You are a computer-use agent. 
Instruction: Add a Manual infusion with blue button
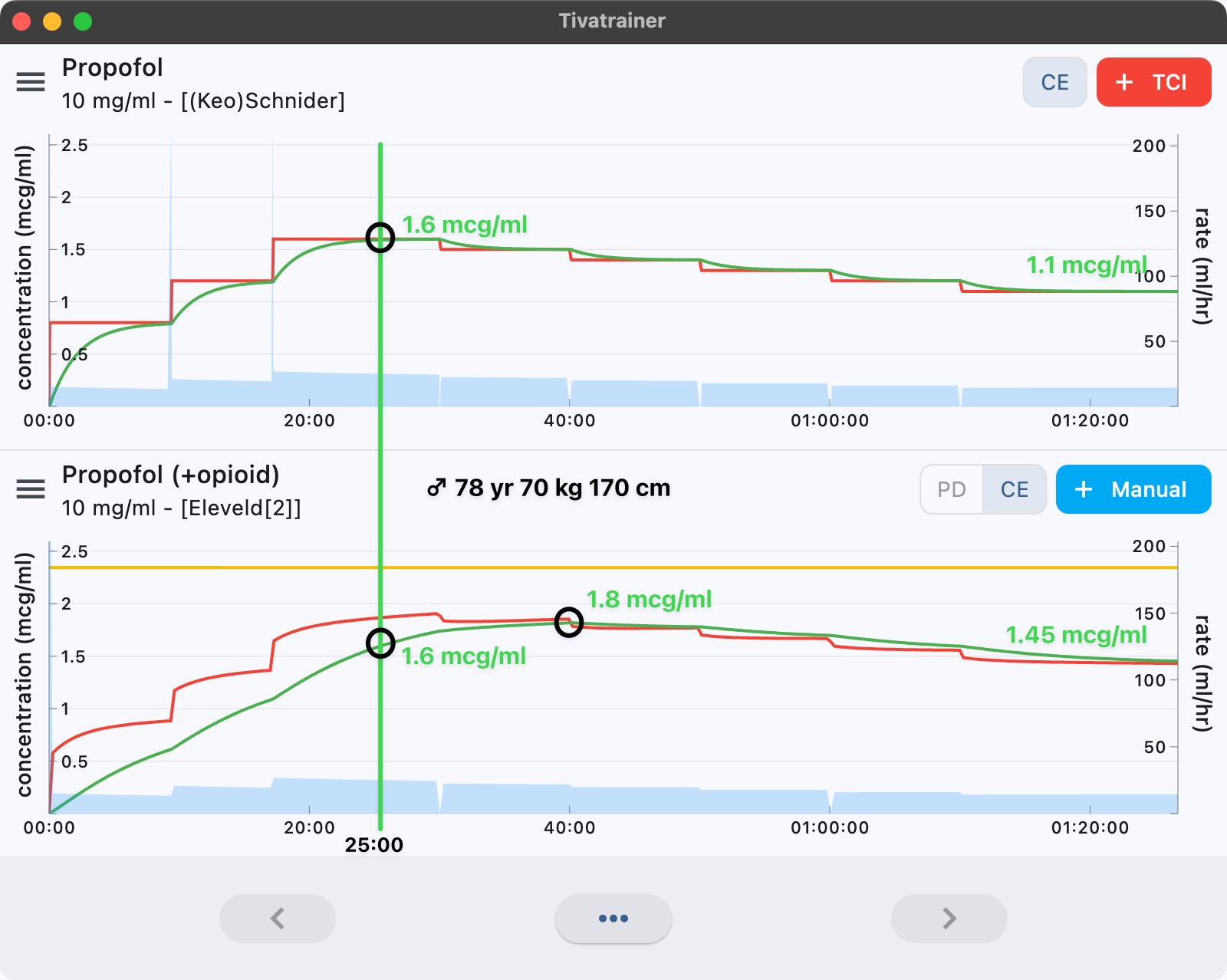tap(1133, 489)
